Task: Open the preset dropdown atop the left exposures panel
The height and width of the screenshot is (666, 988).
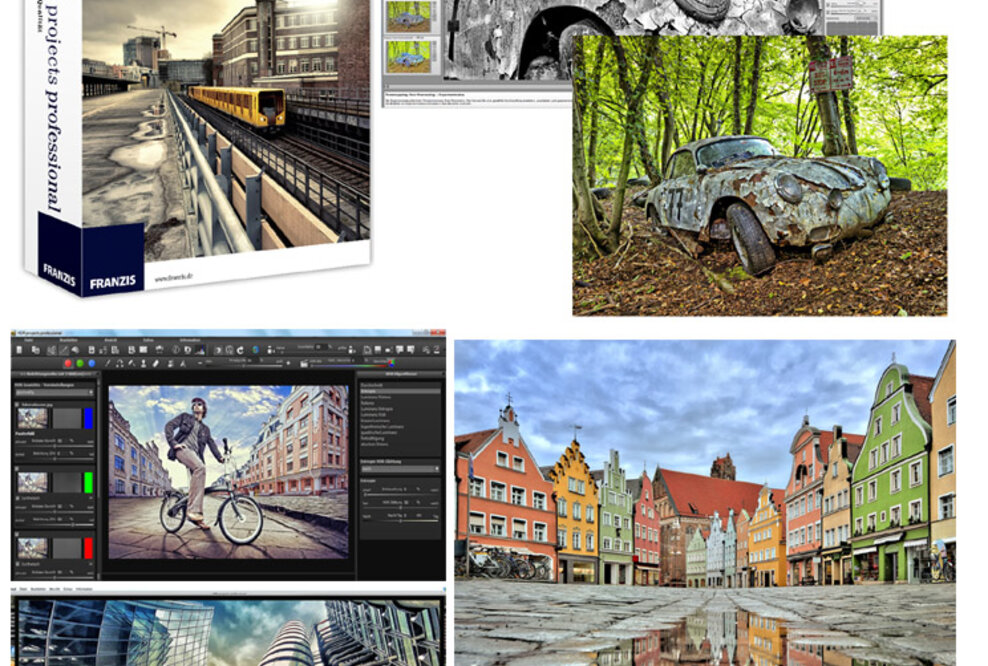Action: [x=55, y=392]
